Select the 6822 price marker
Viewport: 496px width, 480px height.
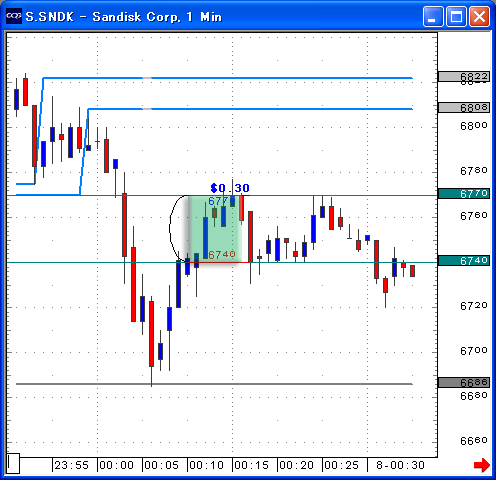464,77
